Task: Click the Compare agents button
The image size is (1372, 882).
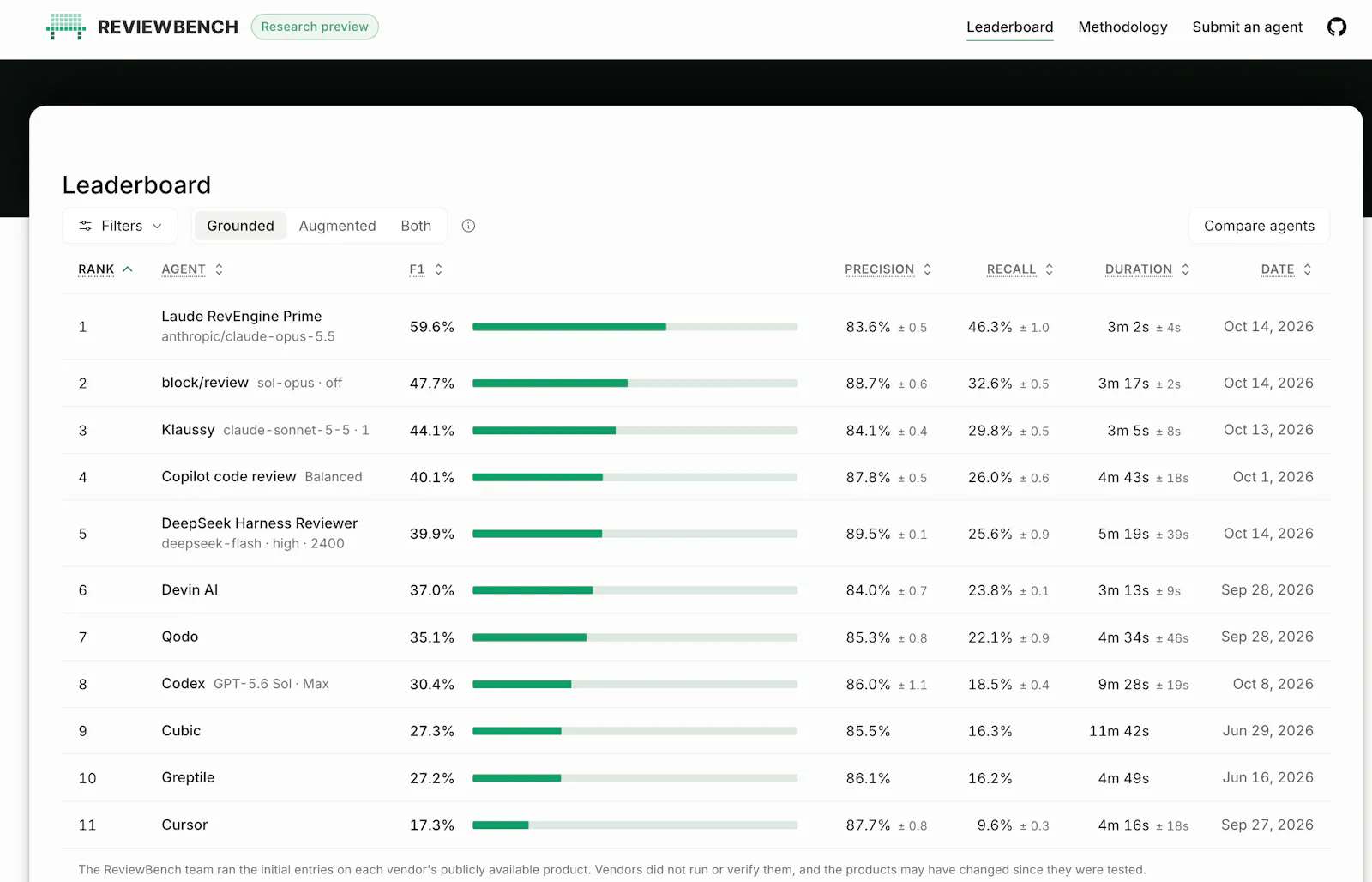Action: coord(1259,226)
